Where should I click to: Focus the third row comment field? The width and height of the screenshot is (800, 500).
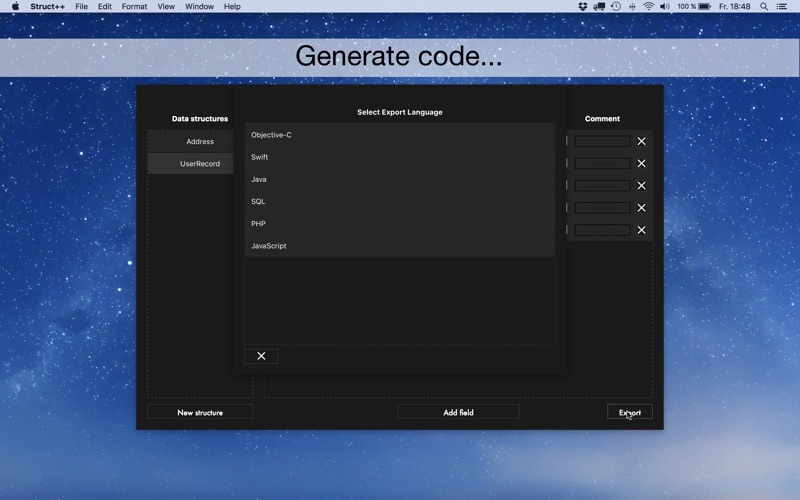point(603,186)
